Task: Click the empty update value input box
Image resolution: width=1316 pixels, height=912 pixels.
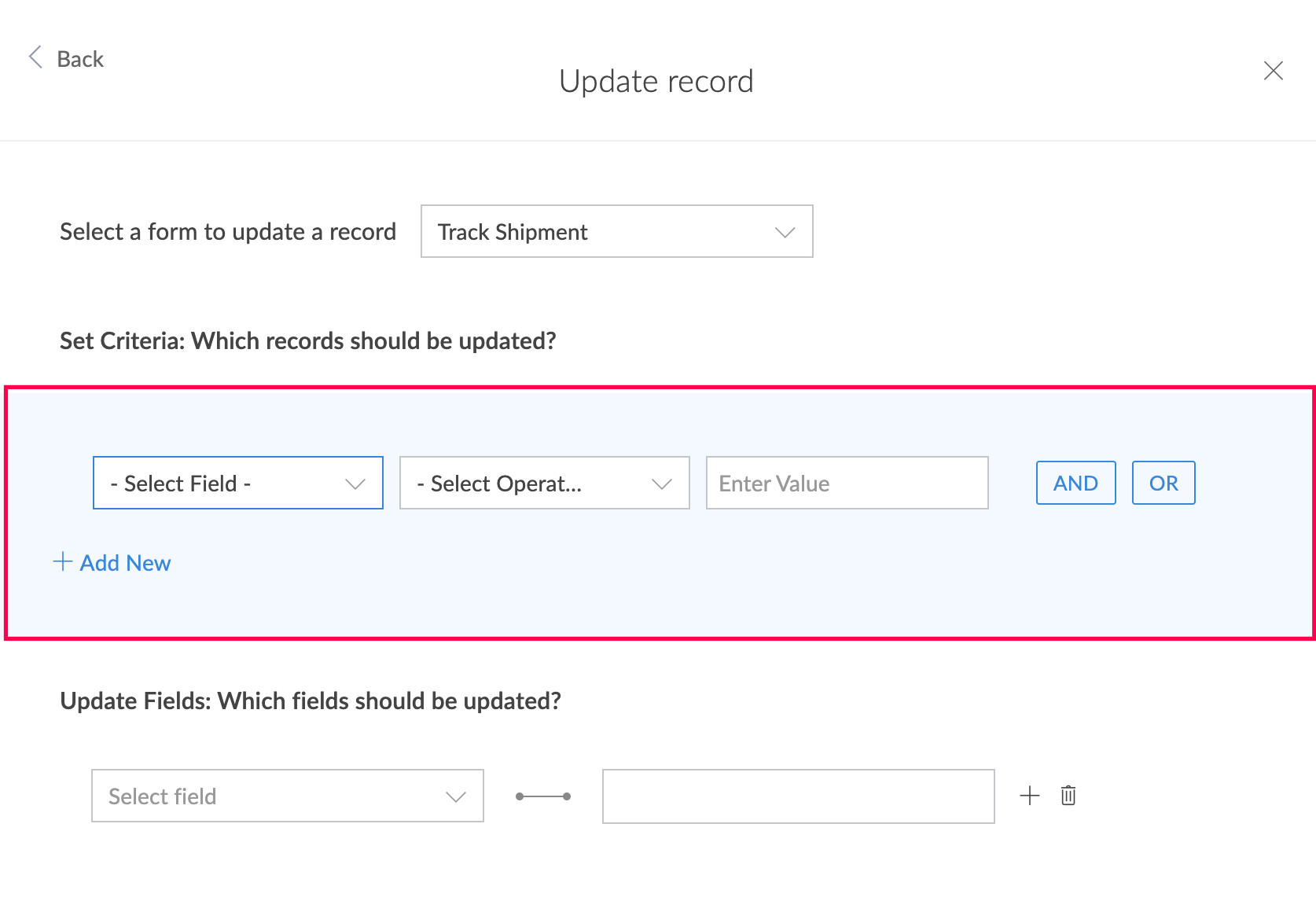Action: tap(799, 796)
